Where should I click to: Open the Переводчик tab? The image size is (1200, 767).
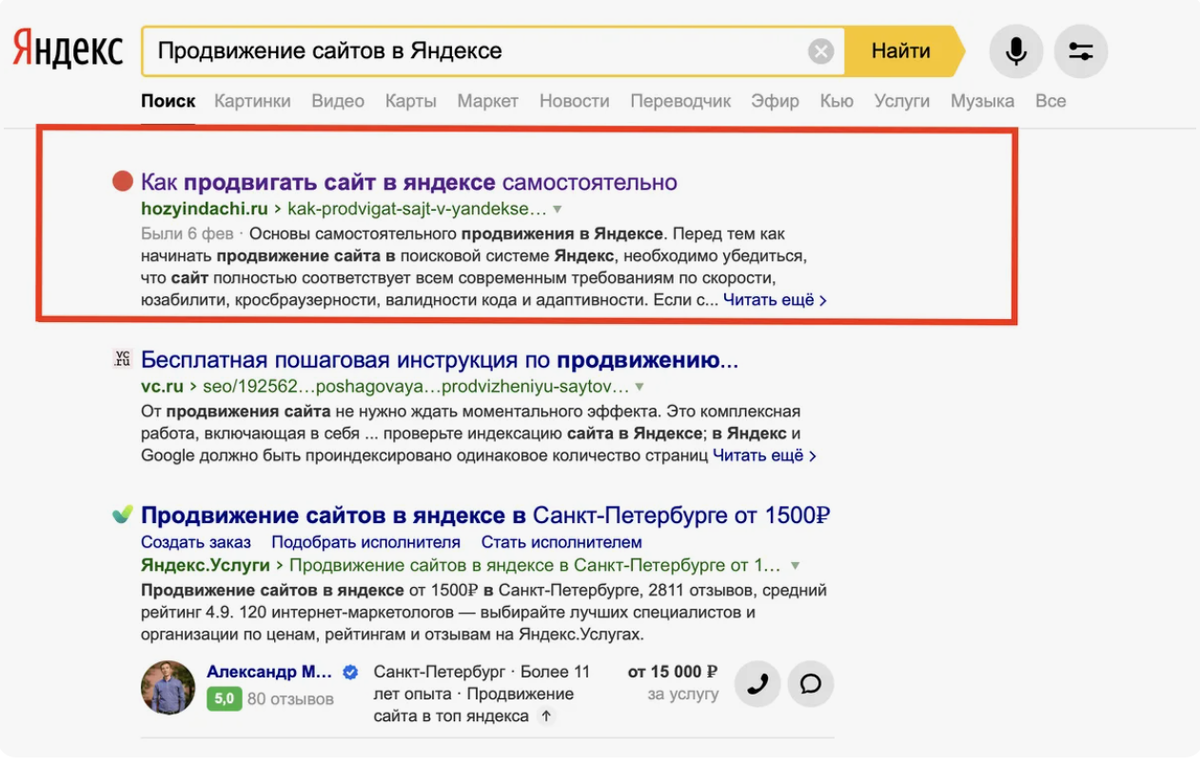click(680, 101)
